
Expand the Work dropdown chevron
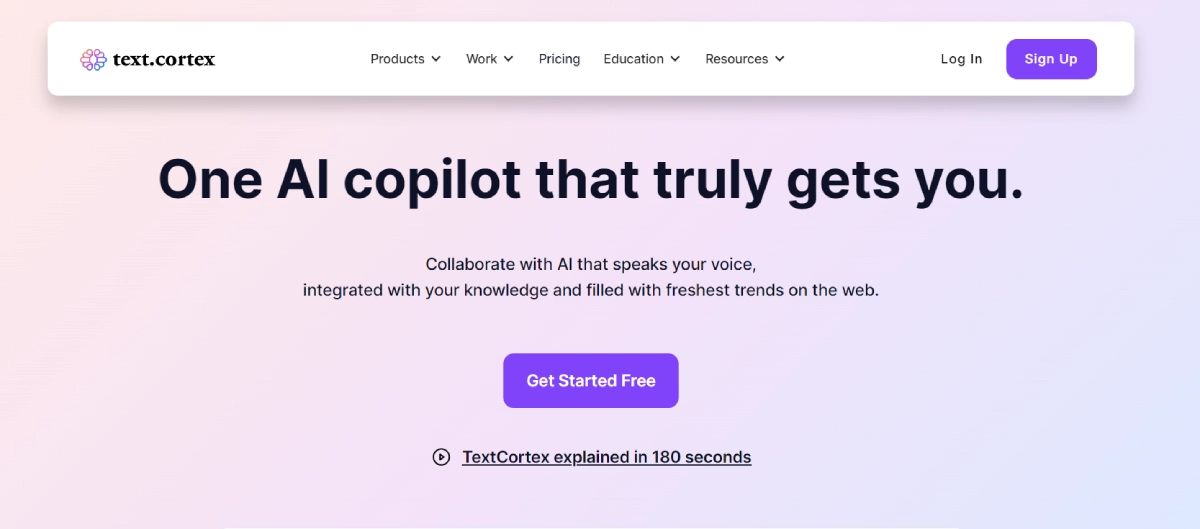(x=509, y=59)
